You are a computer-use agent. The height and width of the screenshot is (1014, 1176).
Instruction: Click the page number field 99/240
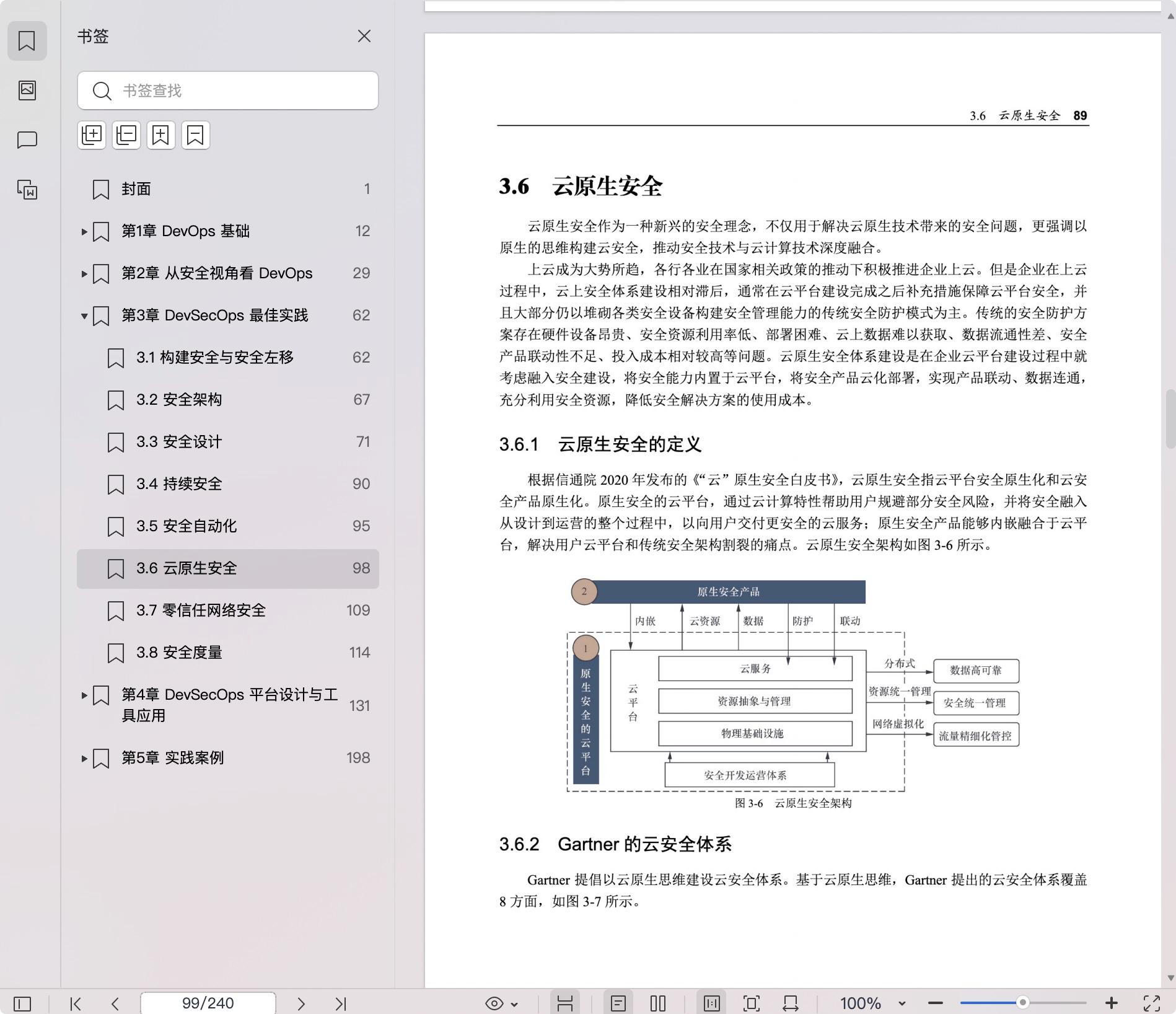coord(208,1003)
